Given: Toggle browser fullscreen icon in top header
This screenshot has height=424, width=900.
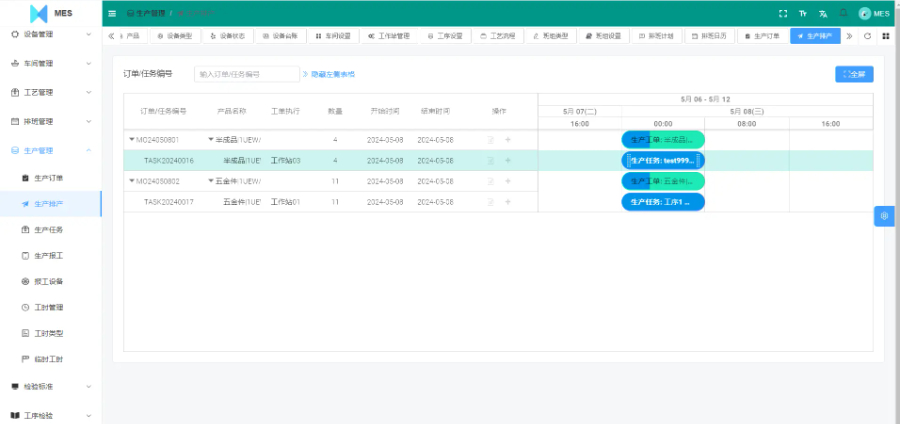Looking at the screenshot, I should click(783, 14).
